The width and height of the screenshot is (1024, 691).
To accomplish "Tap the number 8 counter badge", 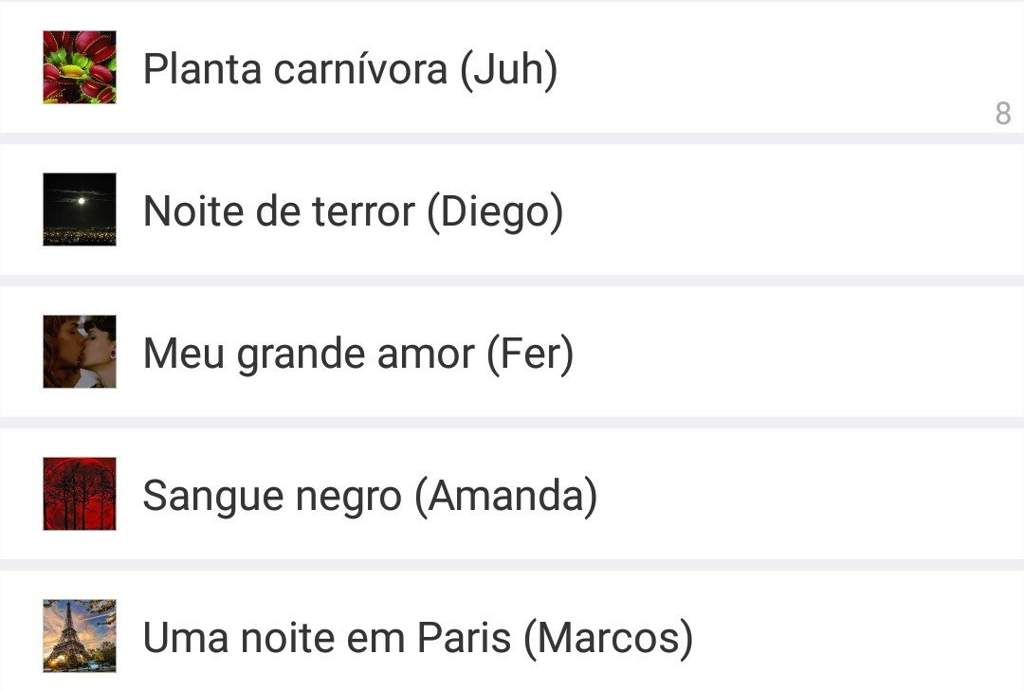I will [1003, 114].
